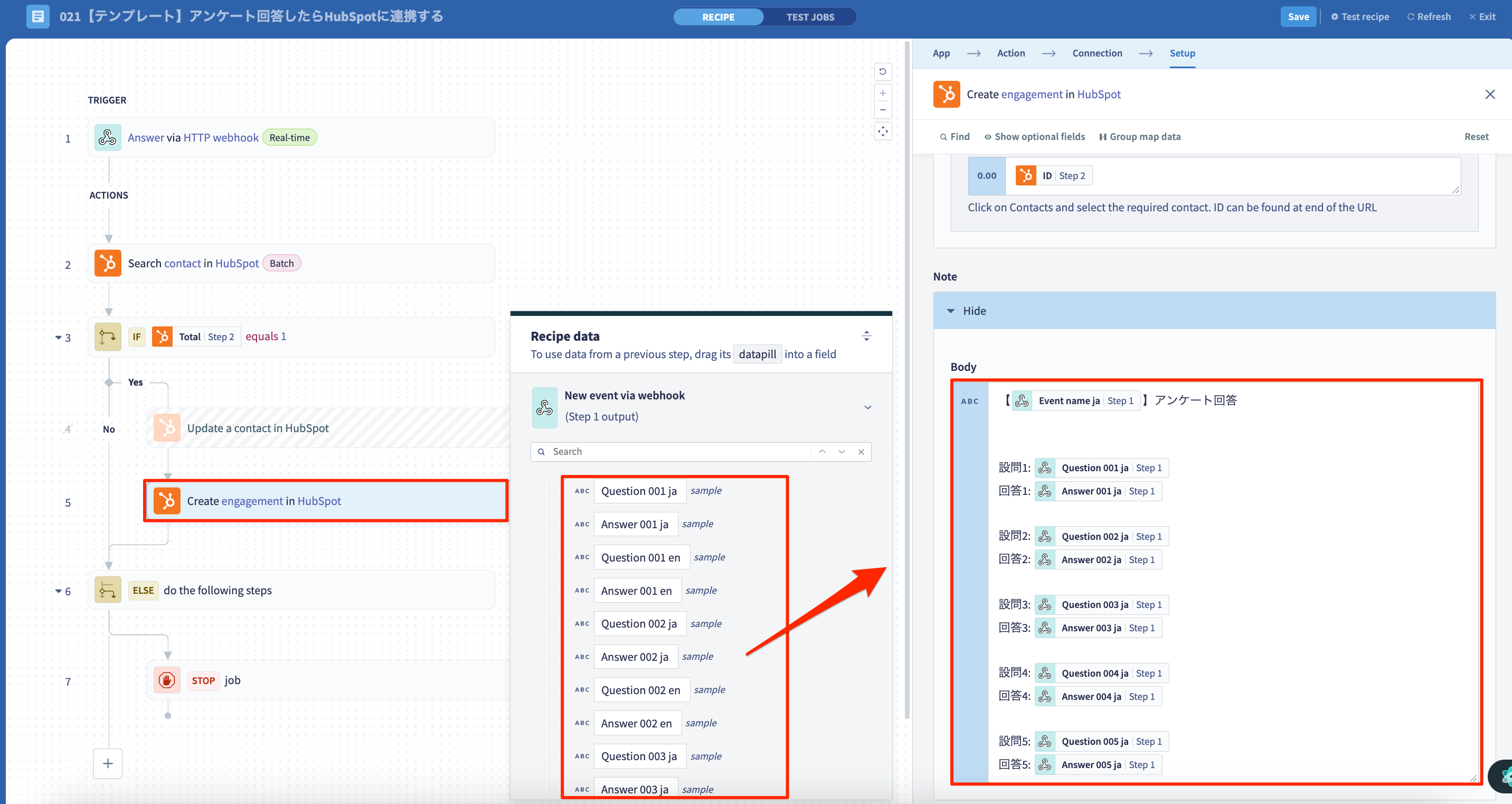Click the ID Step 2 datapill in contact field
This screenshot has width=1512, height=804.
tap(1054, 175)
